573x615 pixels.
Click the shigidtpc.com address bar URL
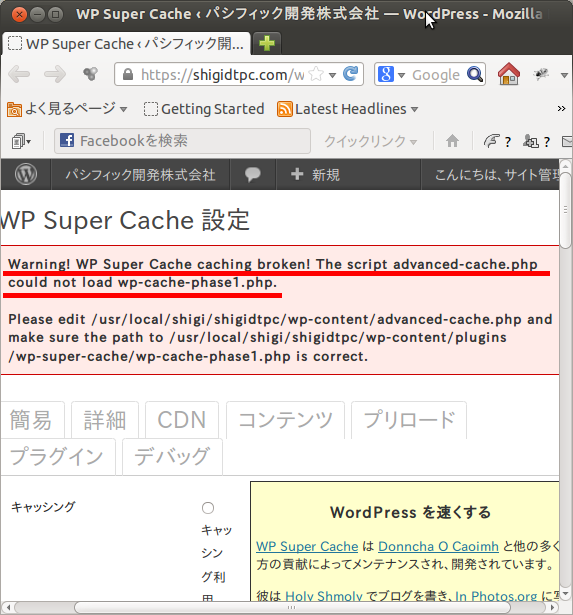pyautogui.click(x=222, y=75)
